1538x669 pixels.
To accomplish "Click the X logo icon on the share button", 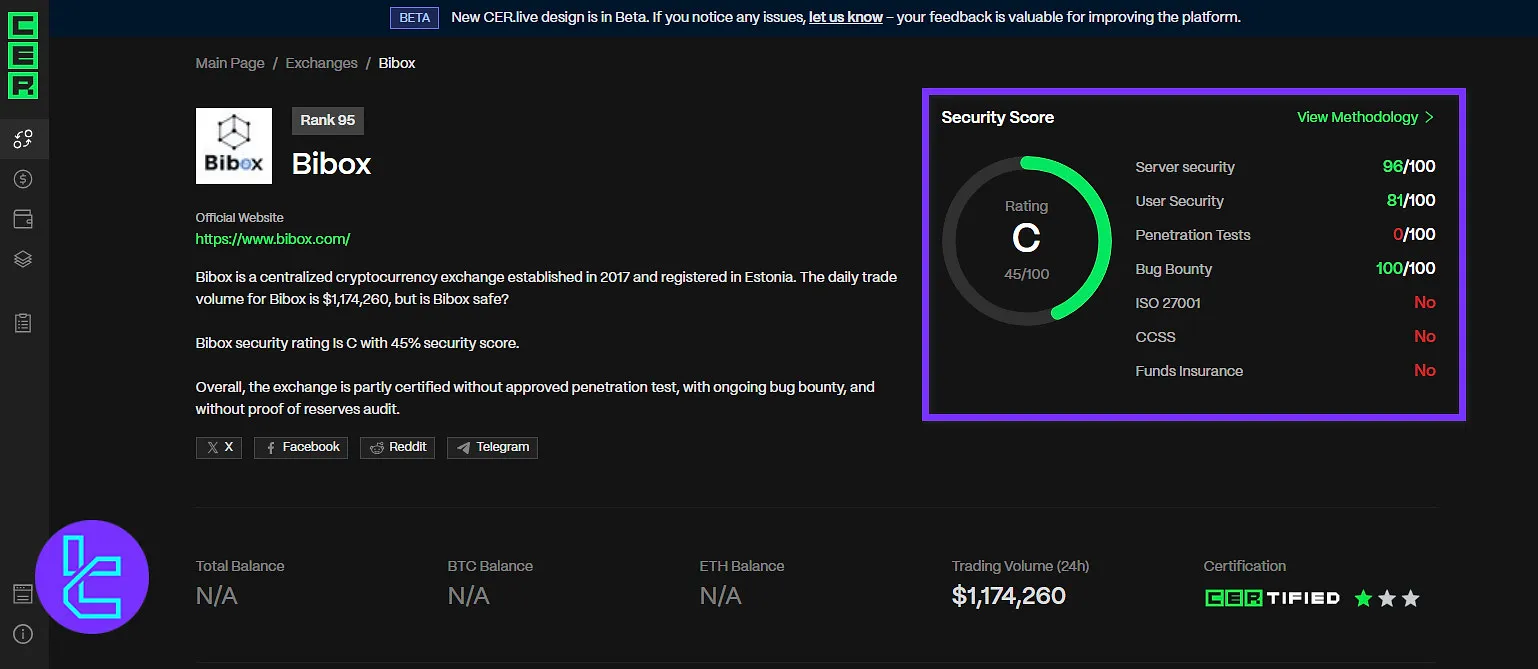I will 212,448.
